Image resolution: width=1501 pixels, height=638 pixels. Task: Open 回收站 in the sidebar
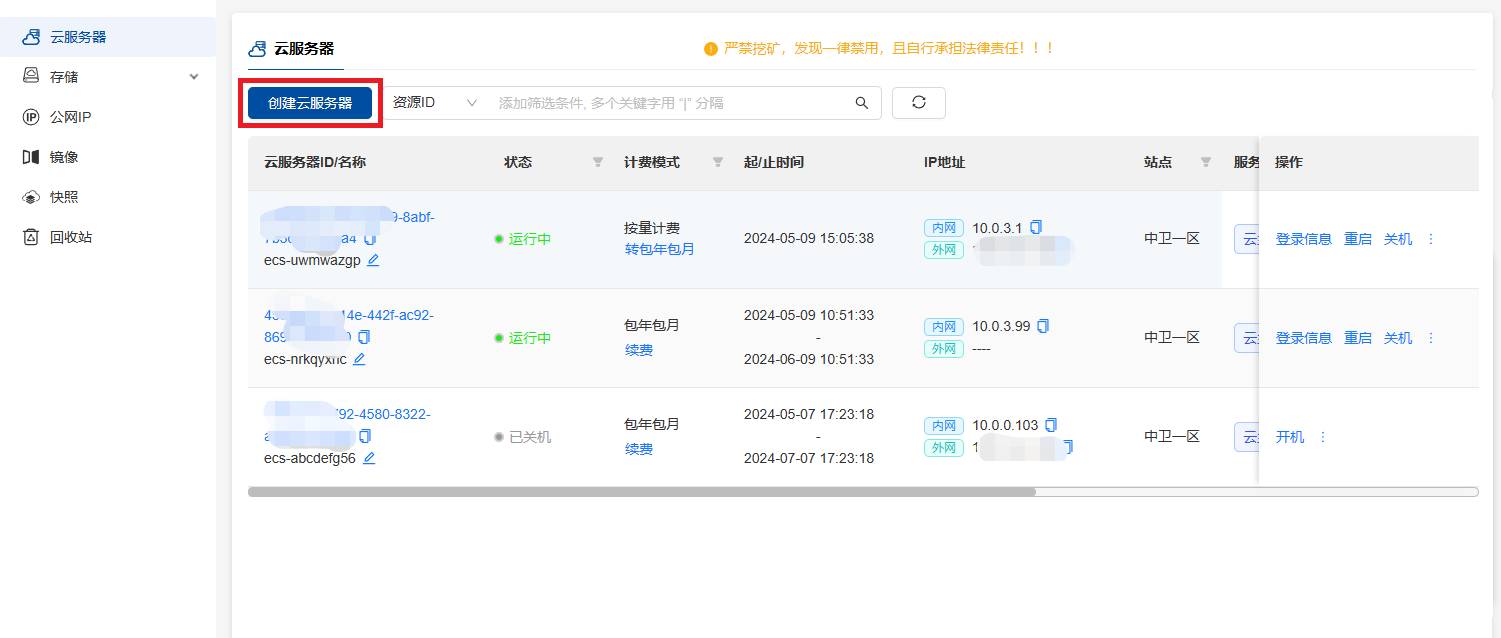point(71,237)
